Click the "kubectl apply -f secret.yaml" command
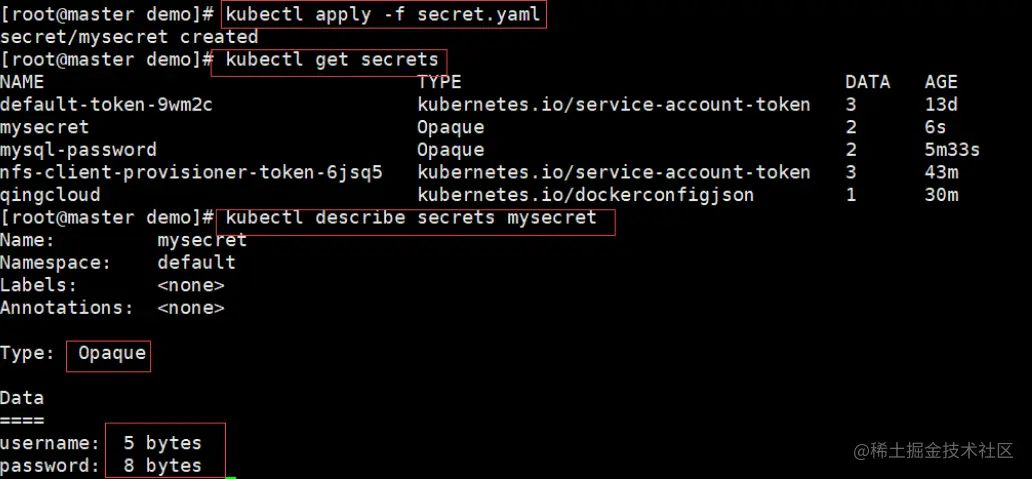 (384, 15)
